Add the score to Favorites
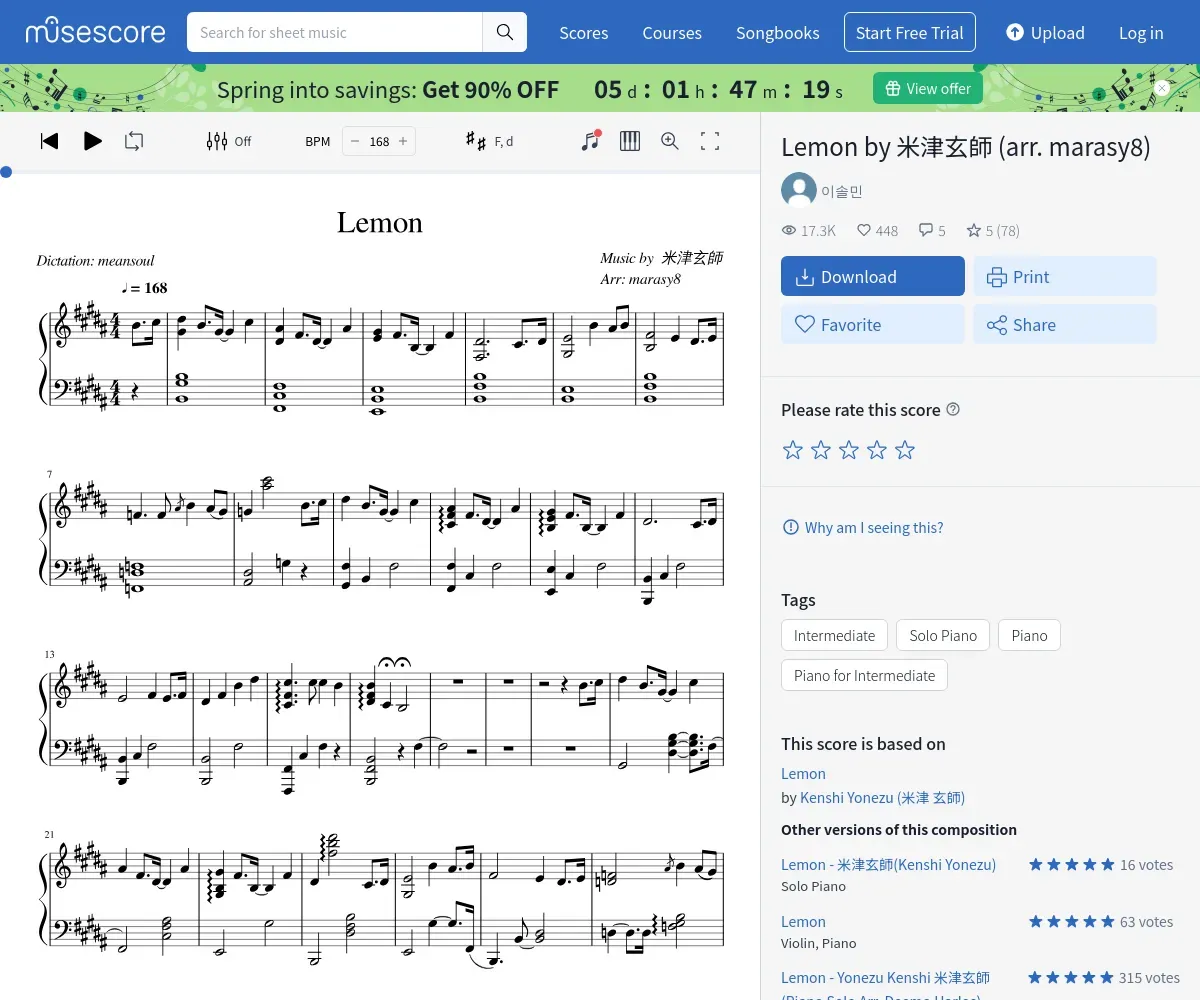The image size is (1200, 1000). [873, 325]
